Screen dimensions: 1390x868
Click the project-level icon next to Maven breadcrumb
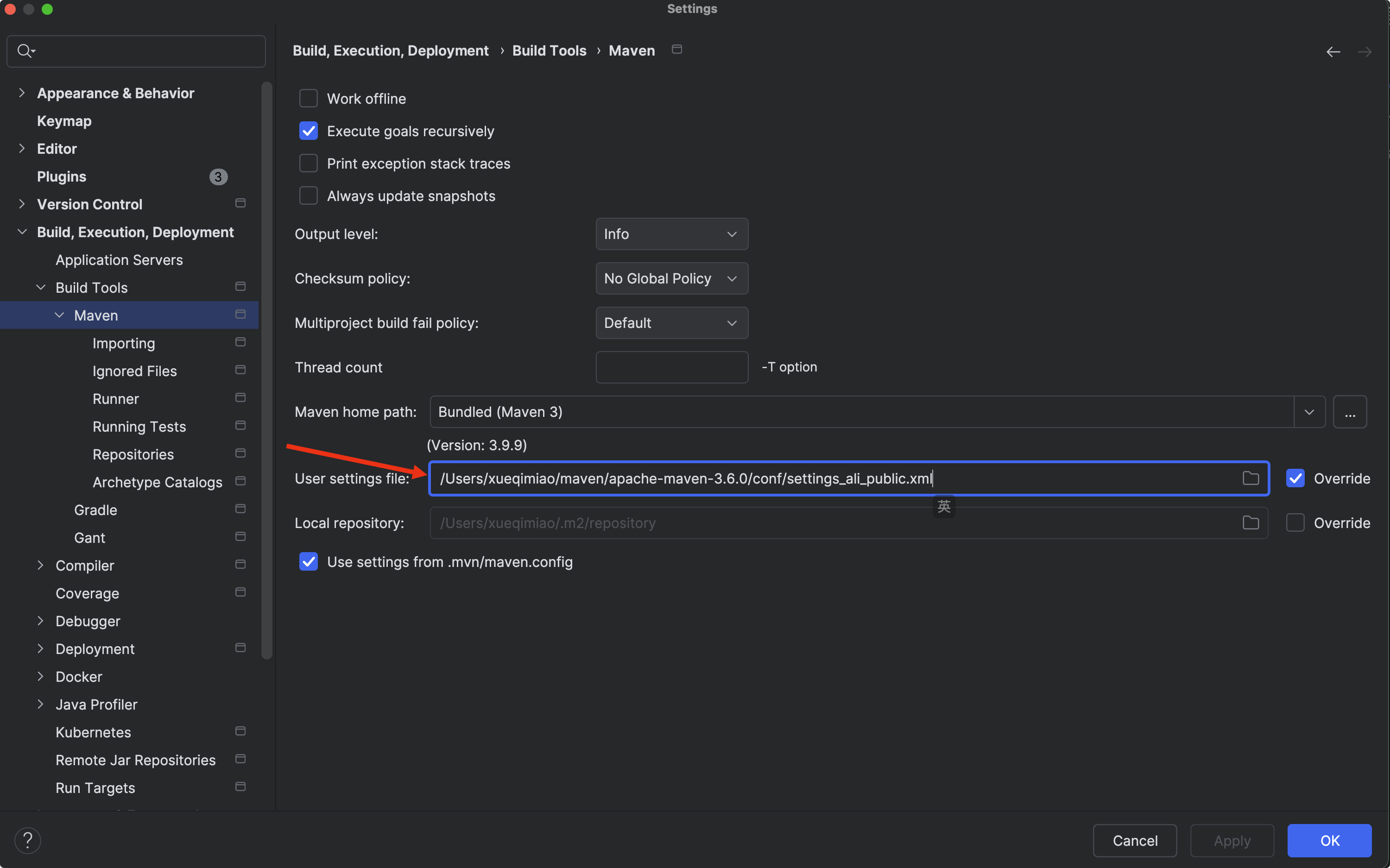pyautogui.click(x=676, y=50)
